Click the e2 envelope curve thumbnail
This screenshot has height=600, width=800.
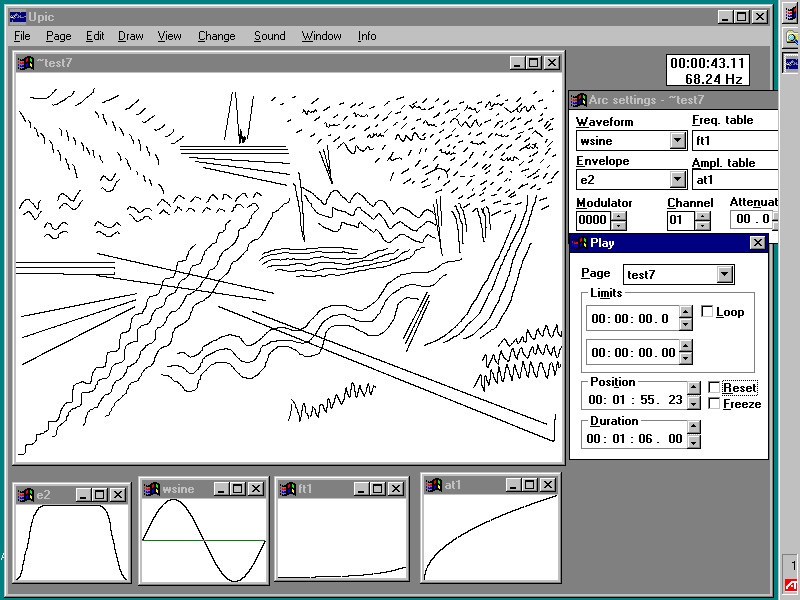coord(71,542)
